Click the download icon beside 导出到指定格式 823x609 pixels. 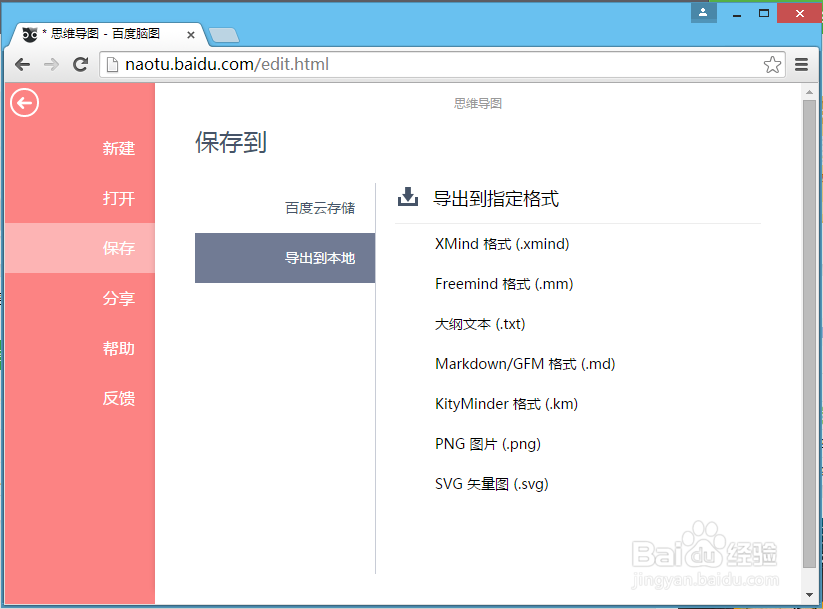click(x=408, y=197)
